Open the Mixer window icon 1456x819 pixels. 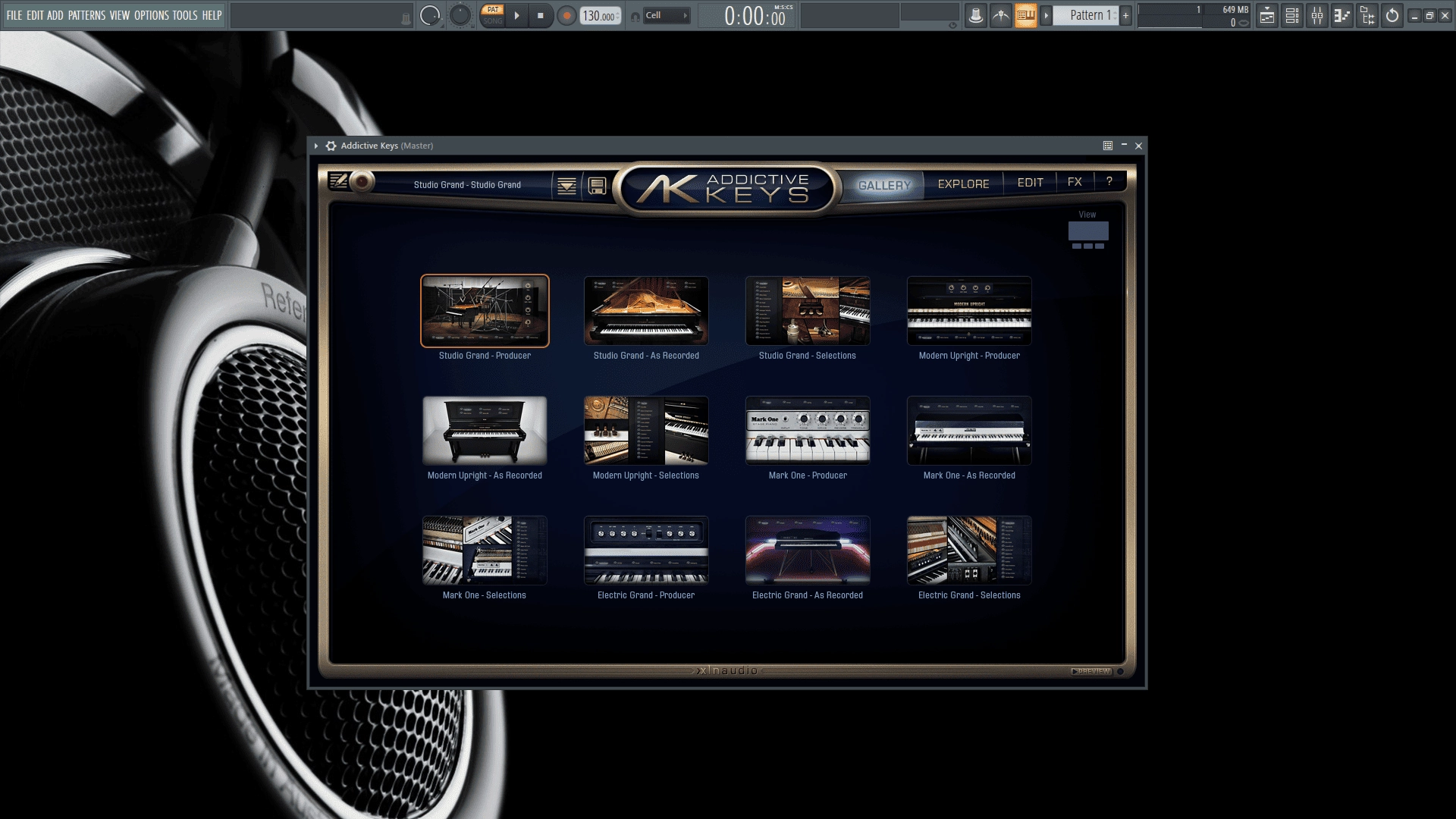[x=1317, y=15]
